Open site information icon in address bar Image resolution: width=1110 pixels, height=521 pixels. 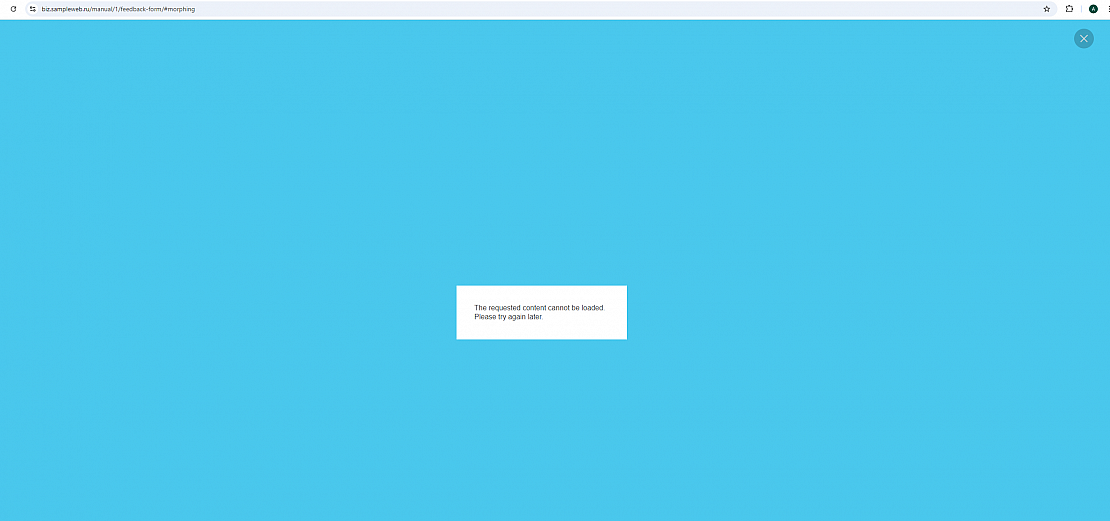[33, 9]
